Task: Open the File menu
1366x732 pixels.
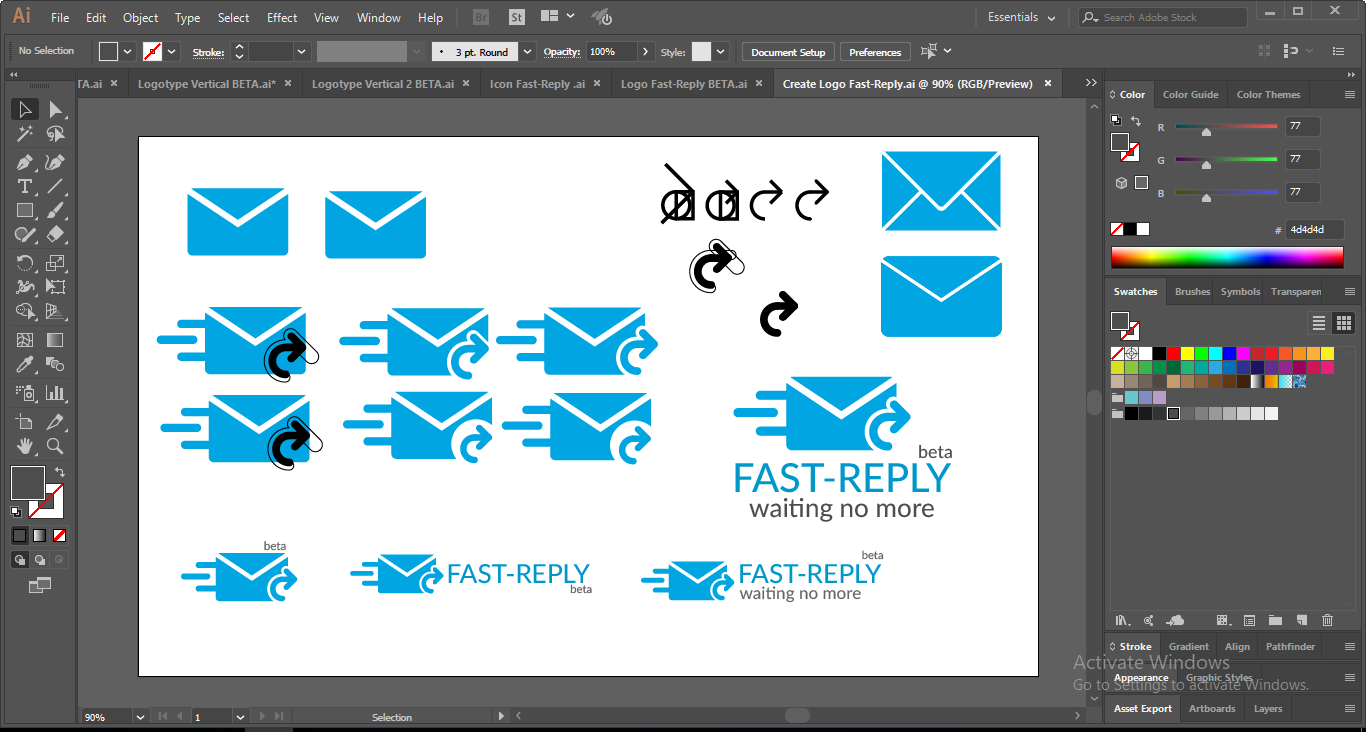Action: tap(60, 17)
